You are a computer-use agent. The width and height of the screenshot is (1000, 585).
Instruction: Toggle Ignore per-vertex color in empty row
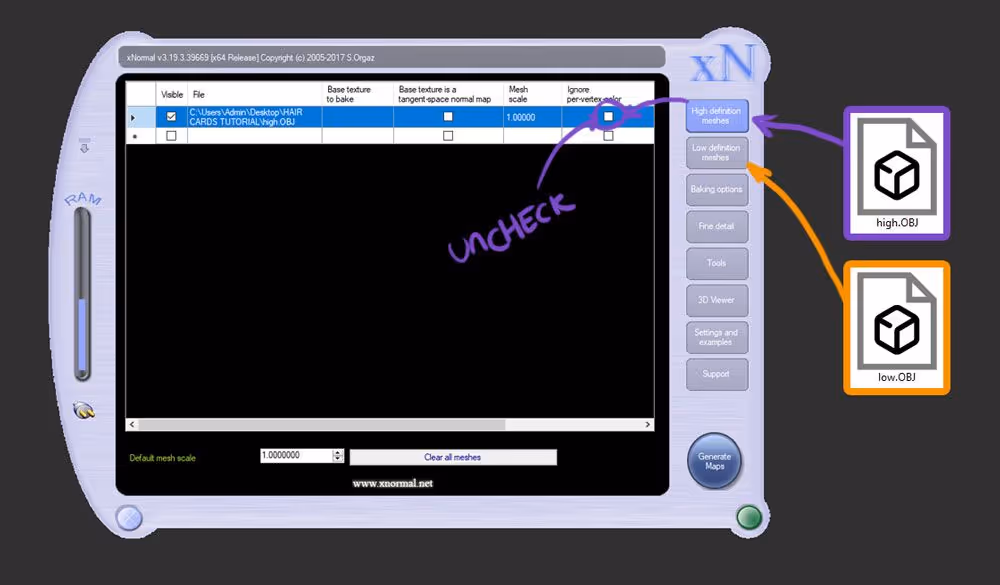coord(608,136)
